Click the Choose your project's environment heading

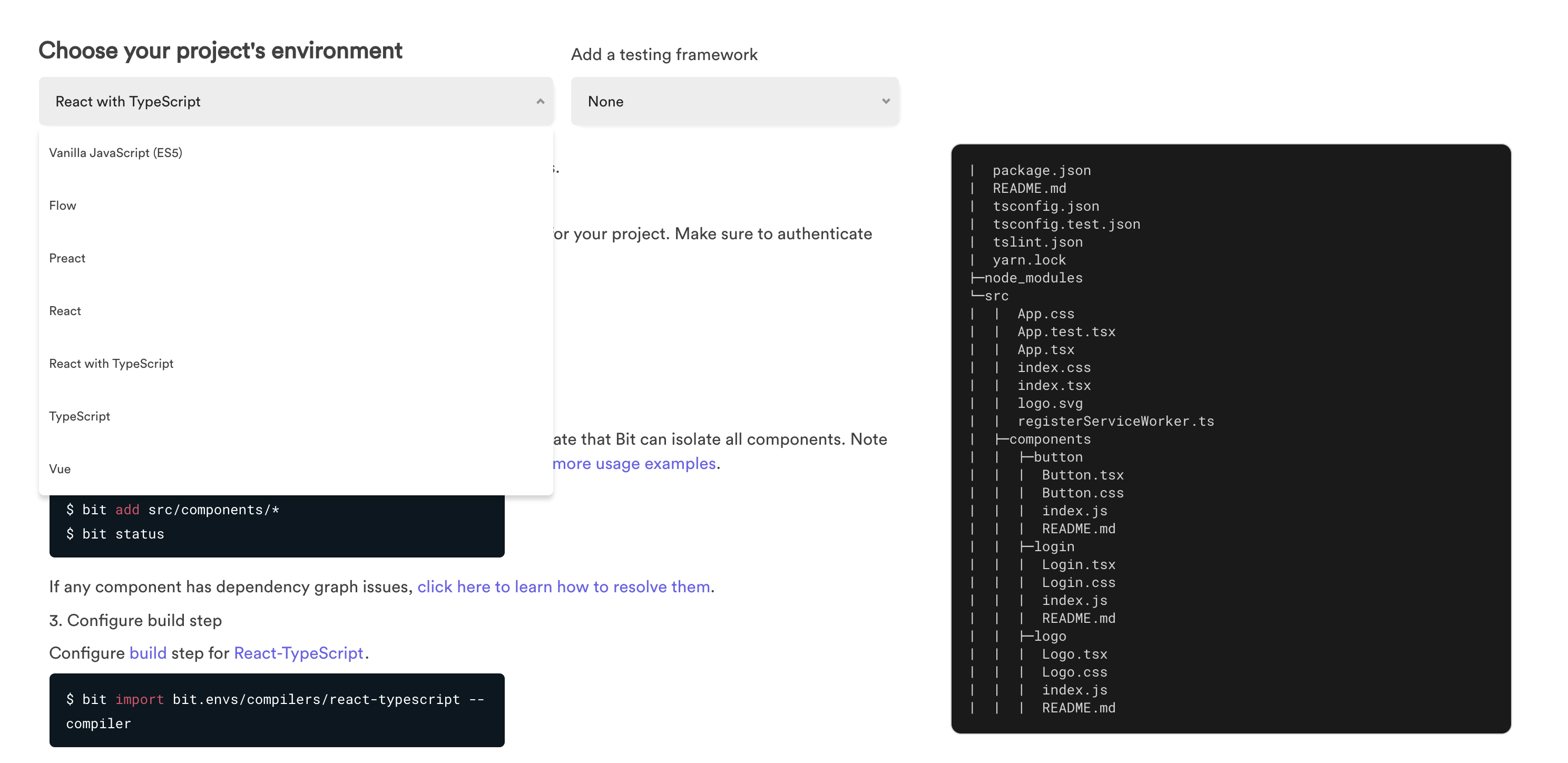point(220,51)
